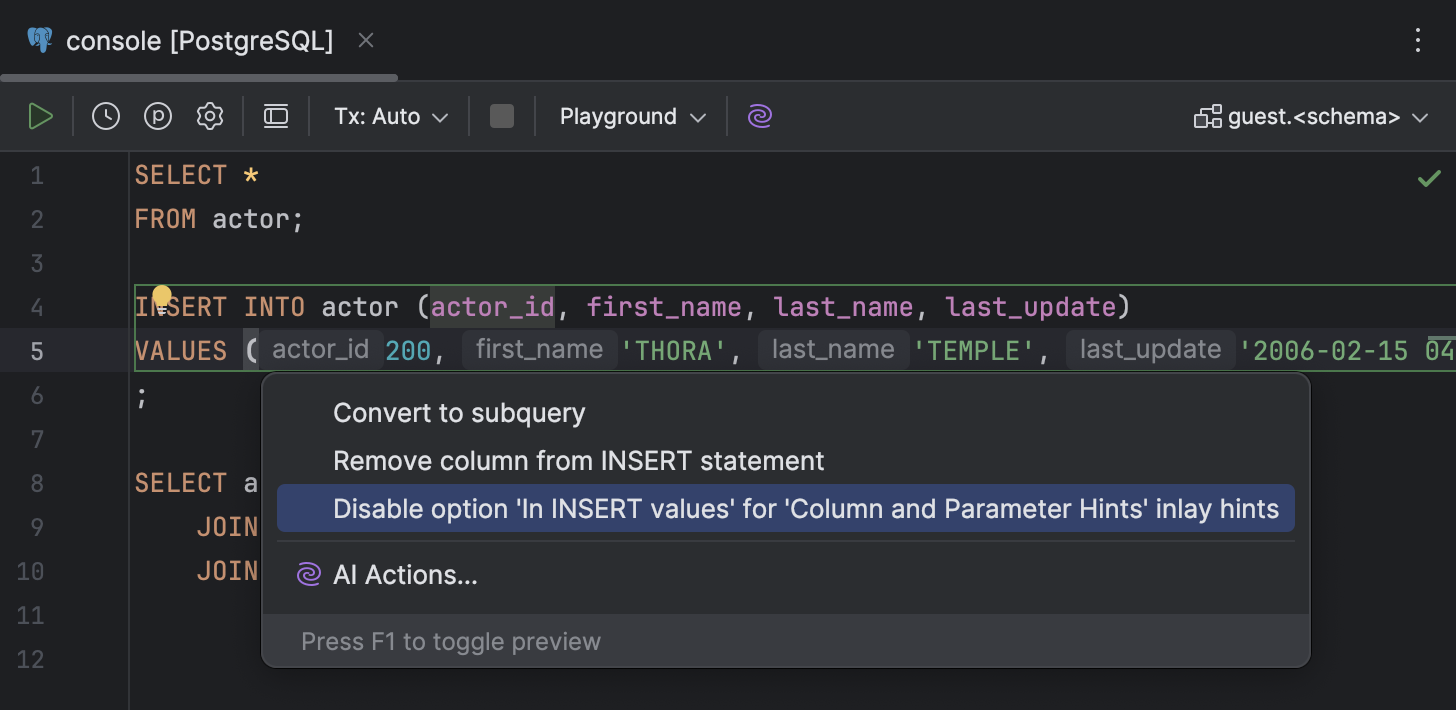Open the Playground session dropdown
This screenshot has height=710, width=1456.
pyautogui.click(x=630, y=116)
